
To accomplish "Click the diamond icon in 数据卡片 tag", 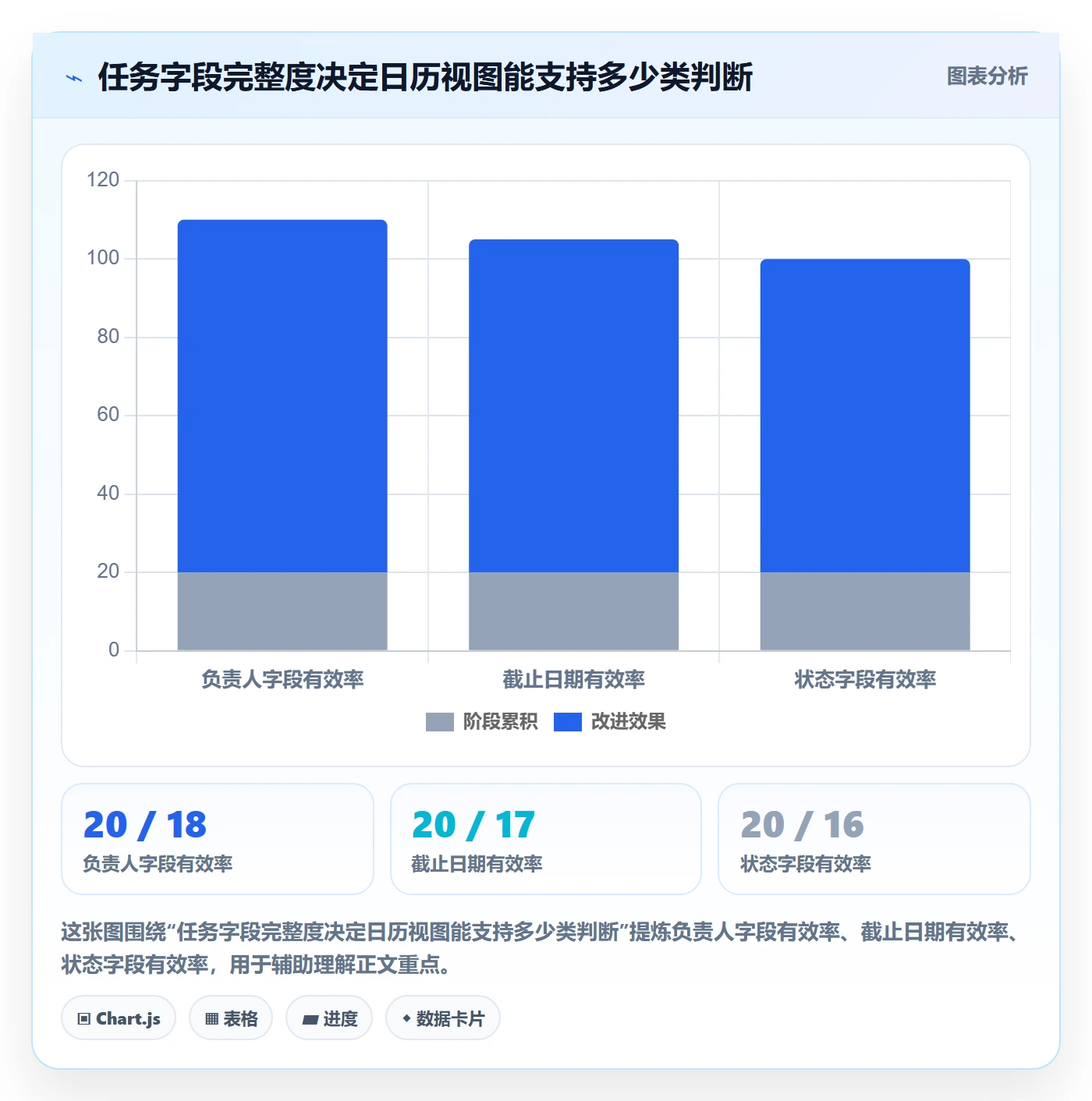I will [x=406, y=1018].
